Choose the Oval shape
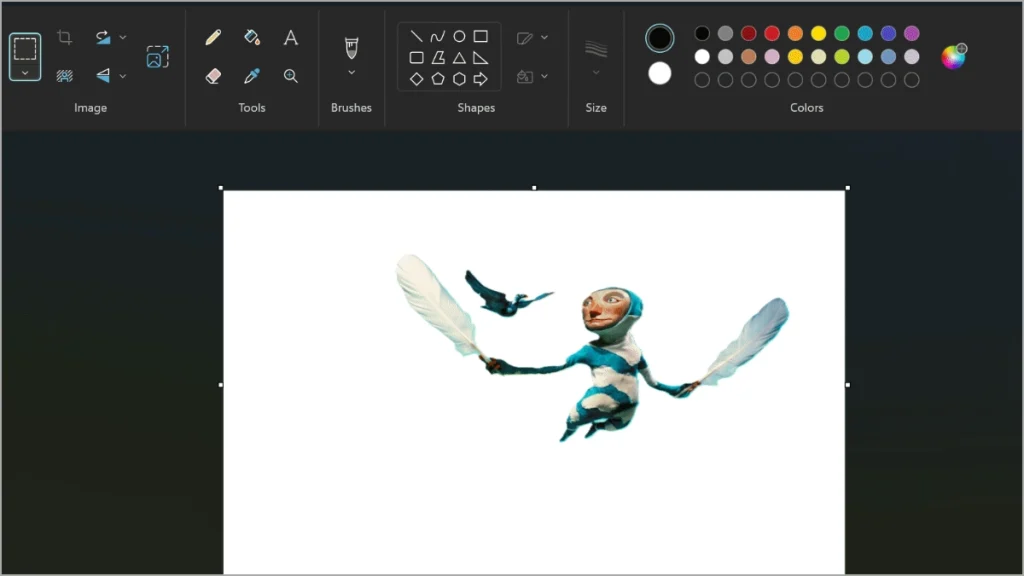This screenshot has height=576, width=1024. coord(459,37)
